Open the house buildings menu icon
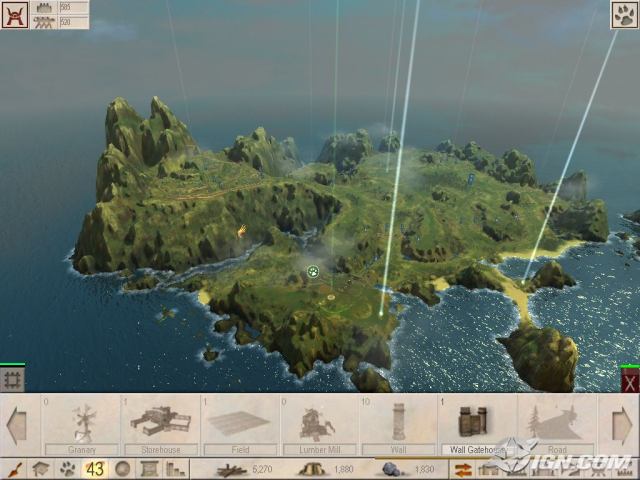 [41, 469]
